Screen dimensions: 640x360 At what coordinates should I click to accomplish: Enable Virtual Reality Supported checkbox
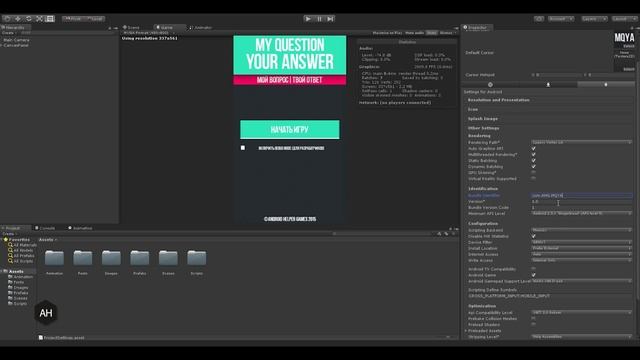coord(533,178)
